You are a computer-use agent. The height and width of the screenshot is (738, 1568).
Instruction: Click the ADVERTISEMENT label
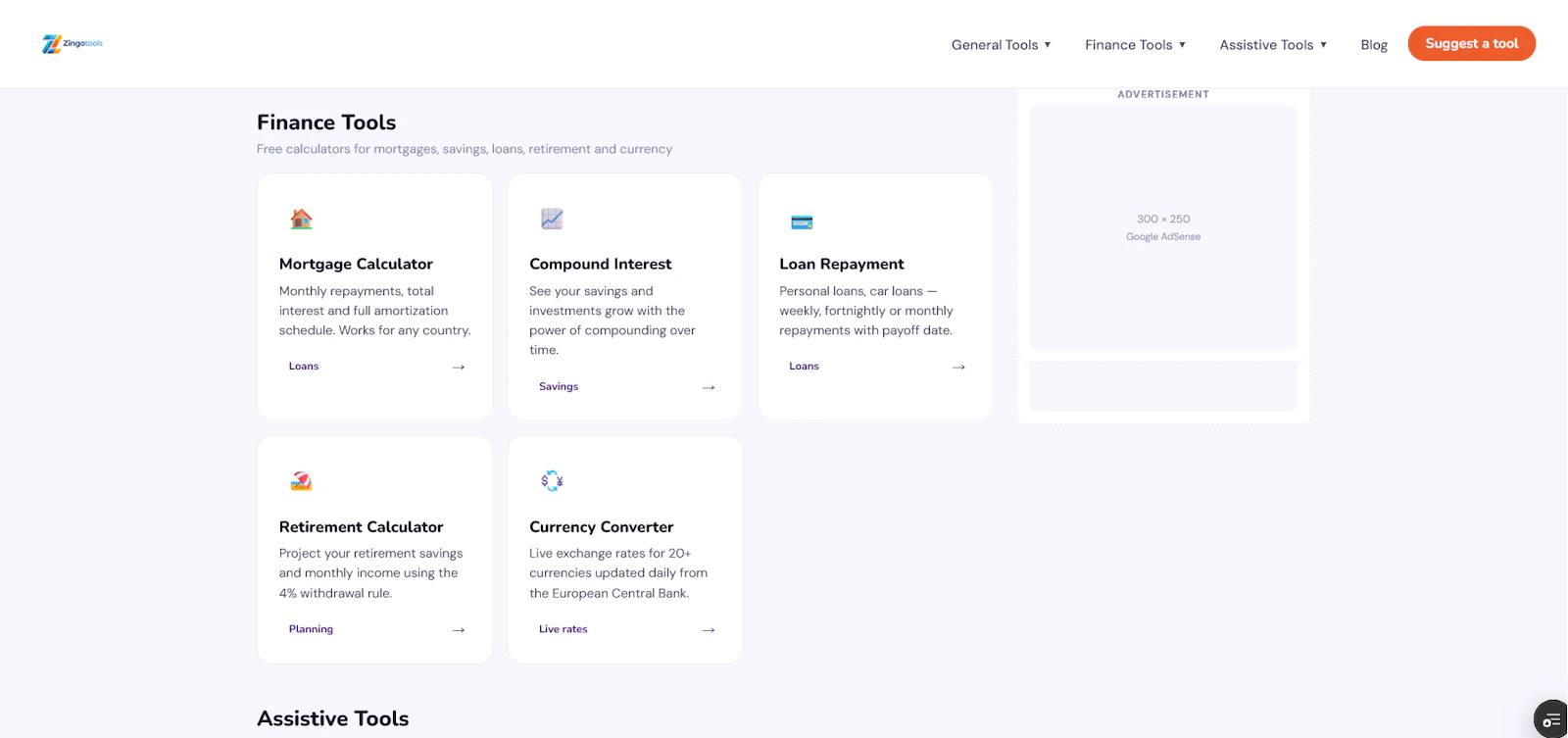[1163, 94]
